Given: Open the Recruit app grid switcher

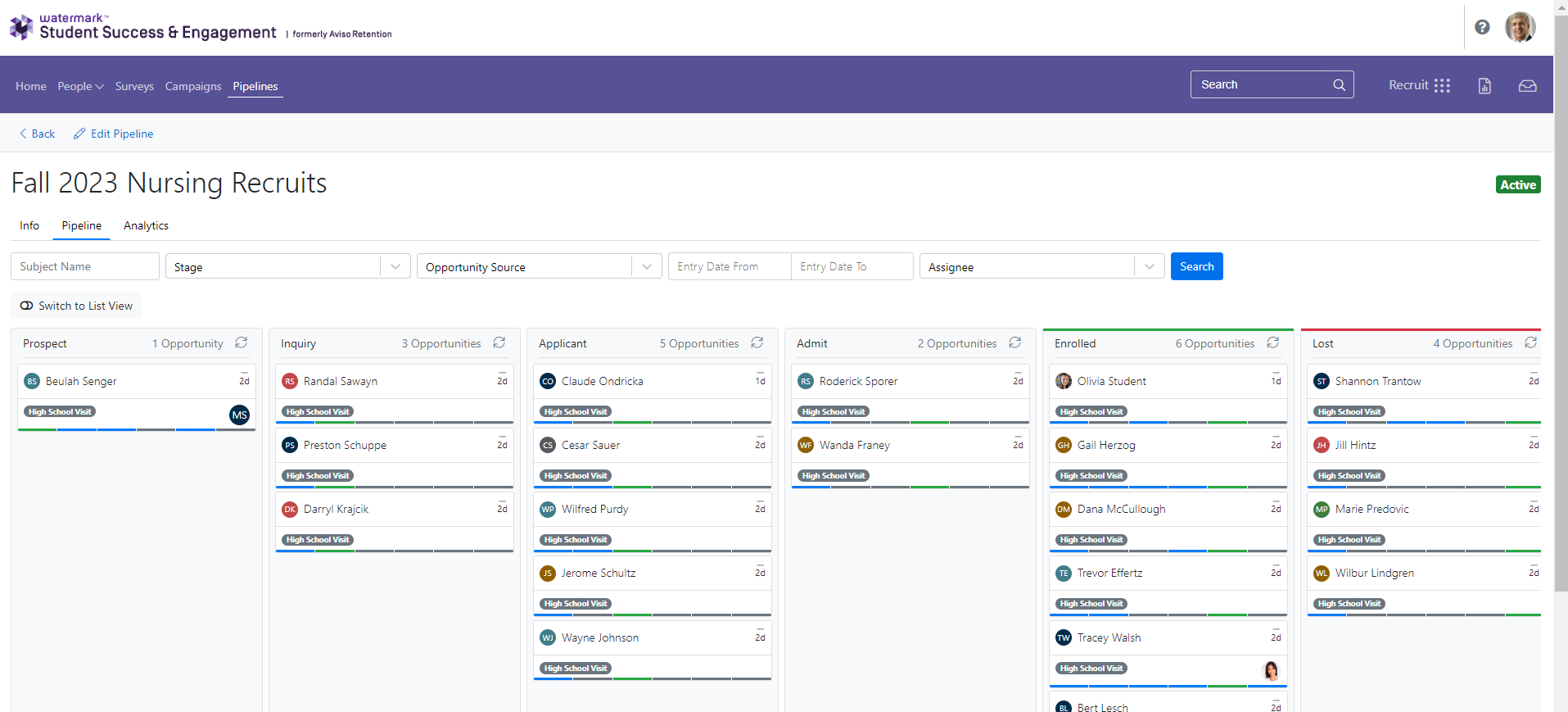Looking at the screenshot, I should coord(1442,85).
